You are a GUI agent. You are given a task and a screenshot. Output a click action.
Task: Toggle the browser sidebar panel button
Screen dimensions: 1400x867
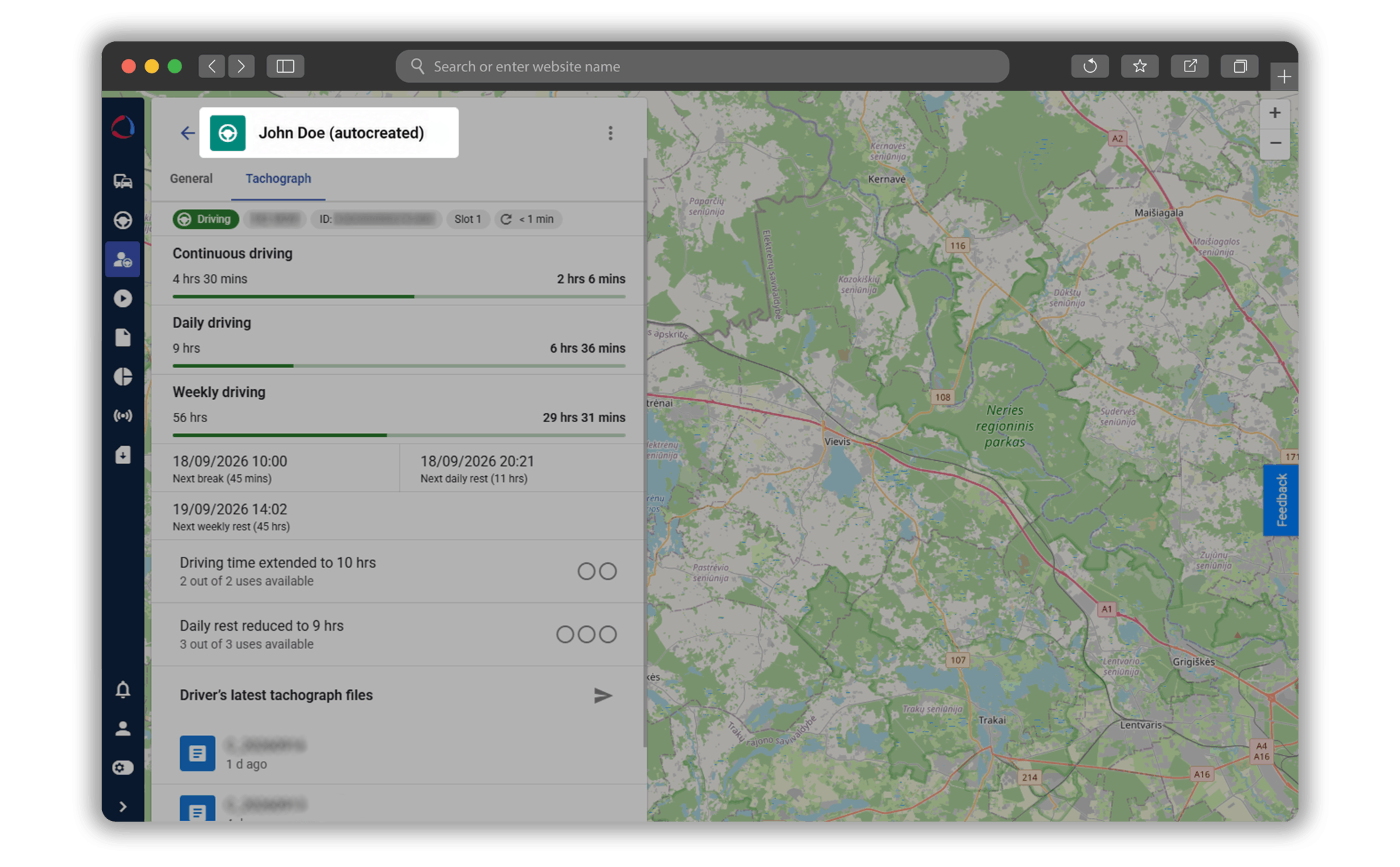[x=285, y=66]
